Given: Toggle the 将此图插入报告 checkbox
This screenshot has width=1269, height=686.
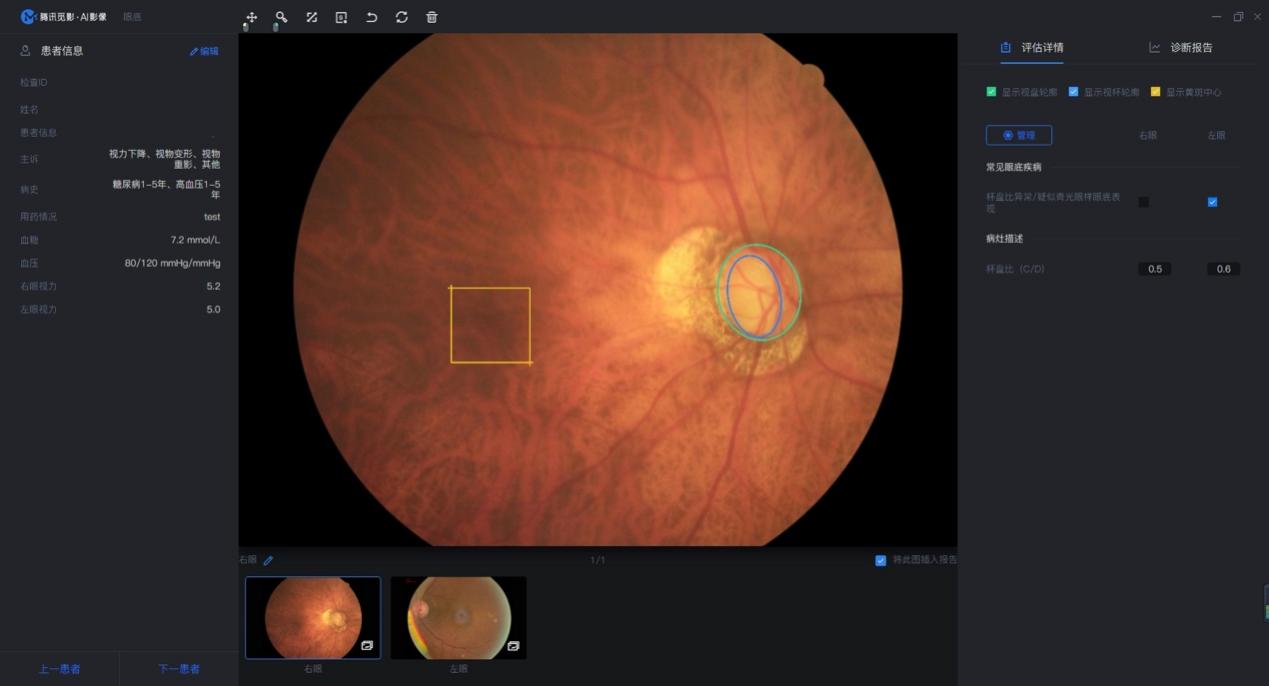Looking at the screenshot, I should (881, 560).
